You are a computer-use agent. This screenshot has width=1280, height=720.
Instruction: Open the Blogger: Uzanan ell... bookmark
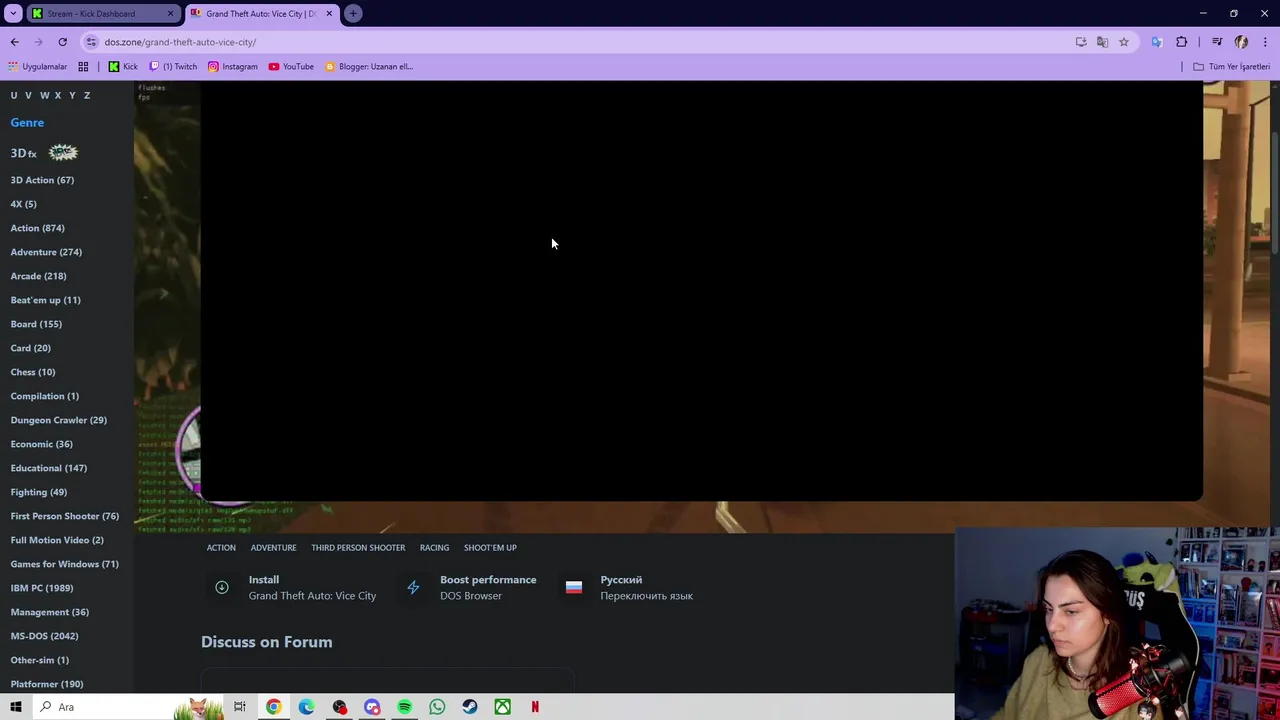[368, 66]
